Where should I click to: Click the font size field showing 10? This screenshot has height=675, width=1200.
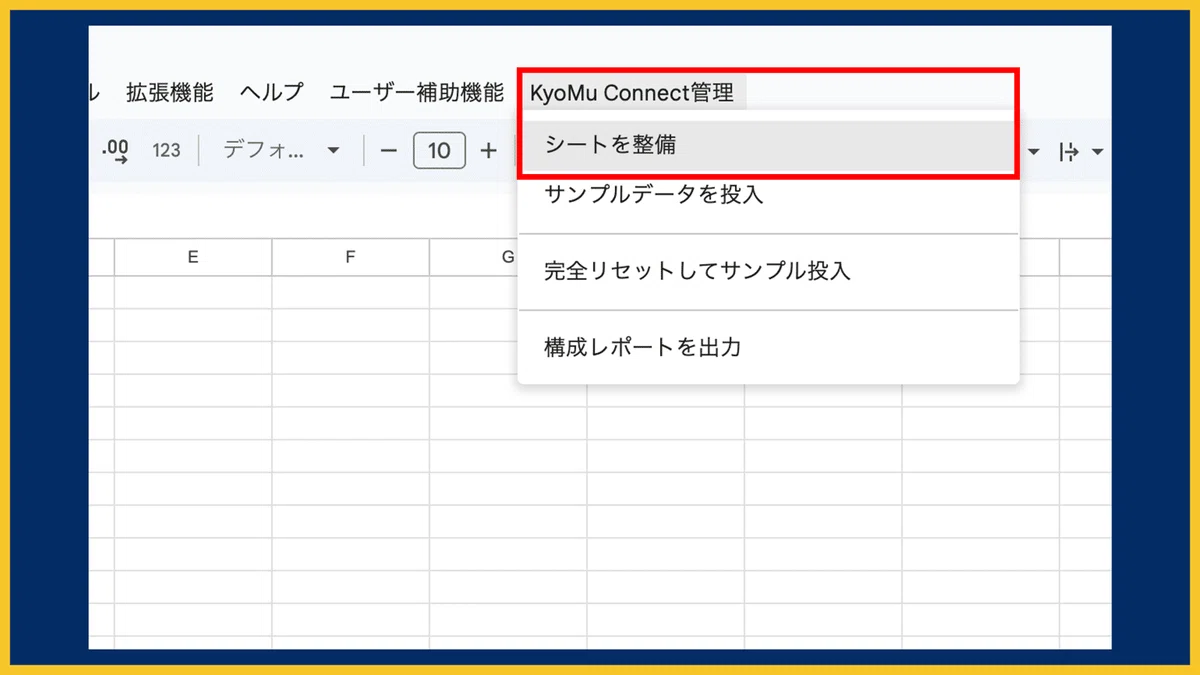(x=439, y=151)
